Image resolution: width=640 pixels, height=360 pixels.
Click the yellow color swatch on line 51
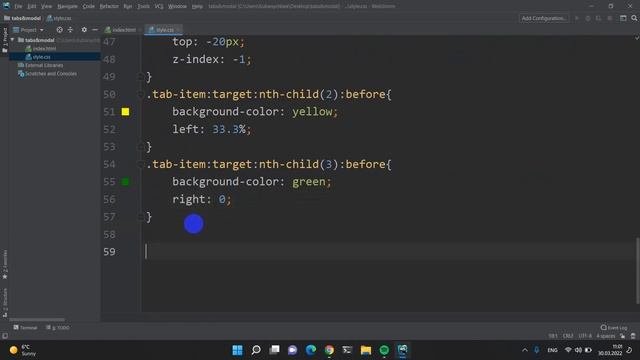125,112
